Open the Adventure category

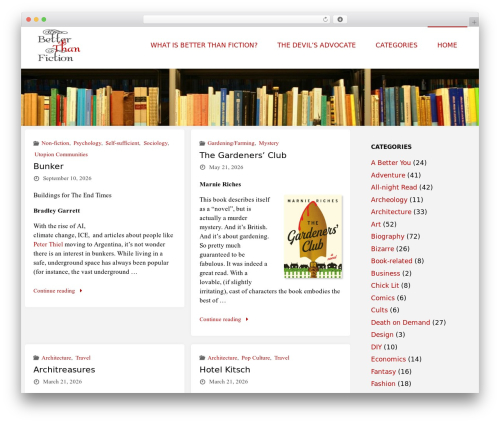click(x=388, y=175)
